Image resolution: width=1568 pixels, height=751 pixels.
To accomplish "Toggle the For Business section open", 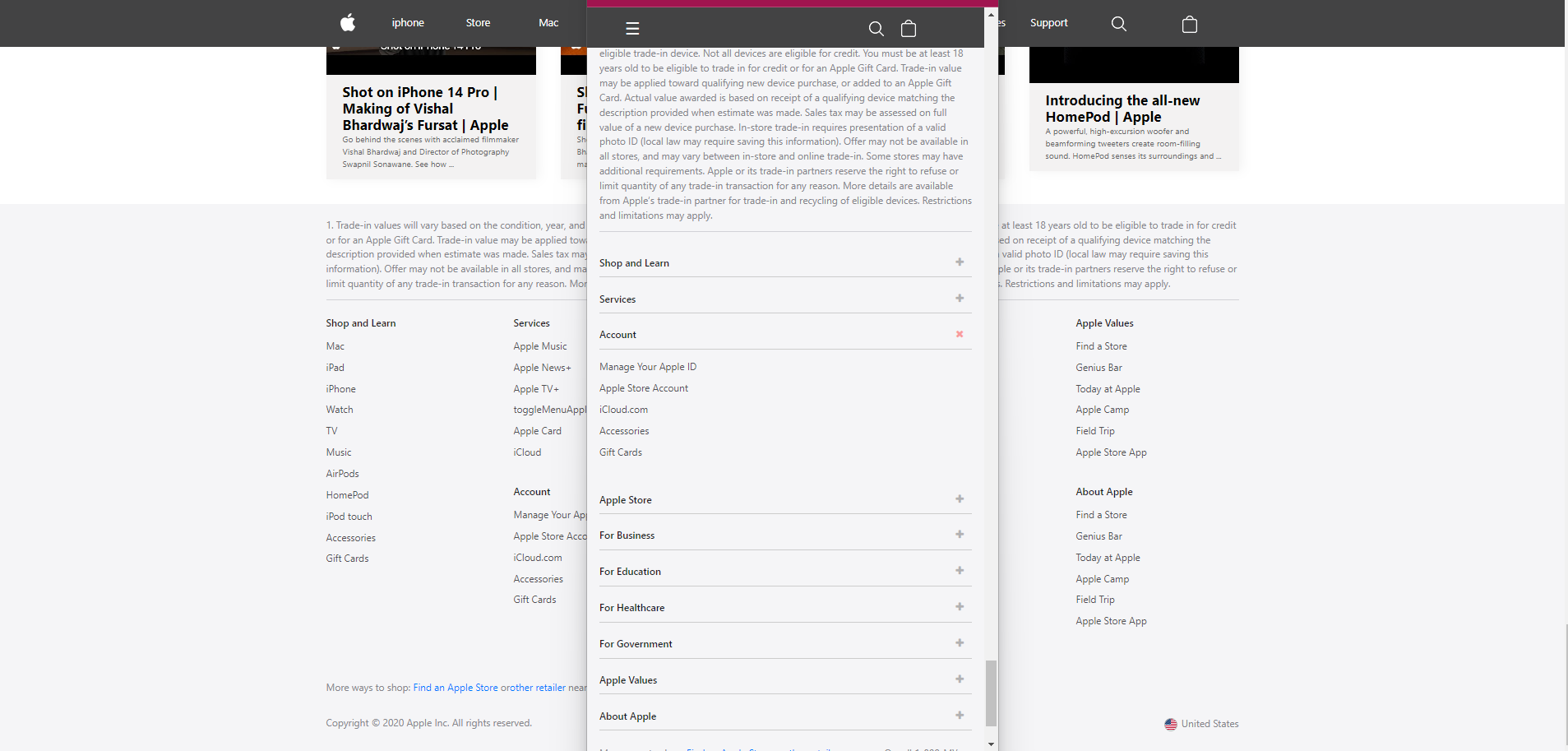I will (959, 535).
